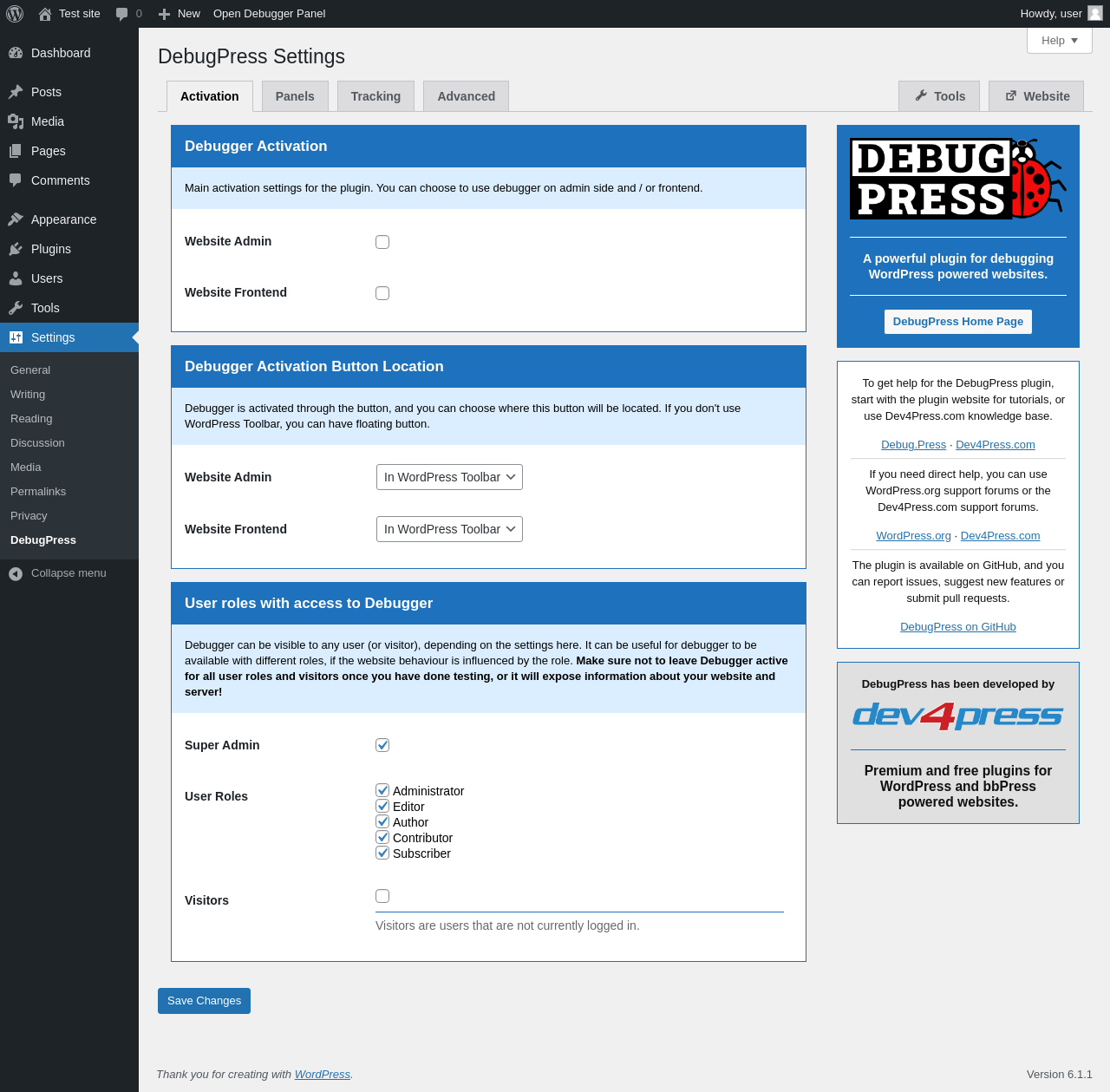
Task: Click the DebugPress ladybug logo
Action: click(958, 179)
